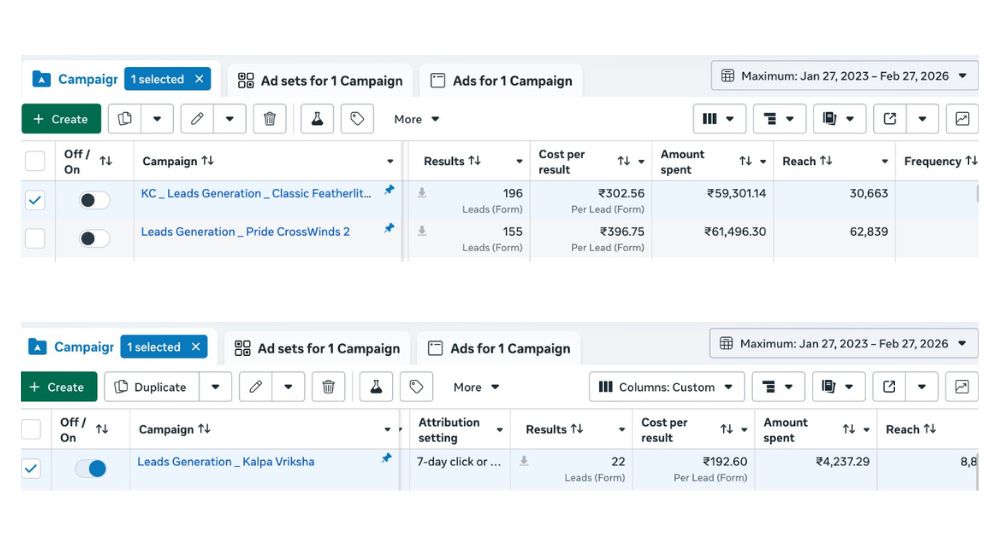Viewport: 1000px width, 550px height.
Task: Expand the upper panel's date range dropdown
Action: click(845, 76)
